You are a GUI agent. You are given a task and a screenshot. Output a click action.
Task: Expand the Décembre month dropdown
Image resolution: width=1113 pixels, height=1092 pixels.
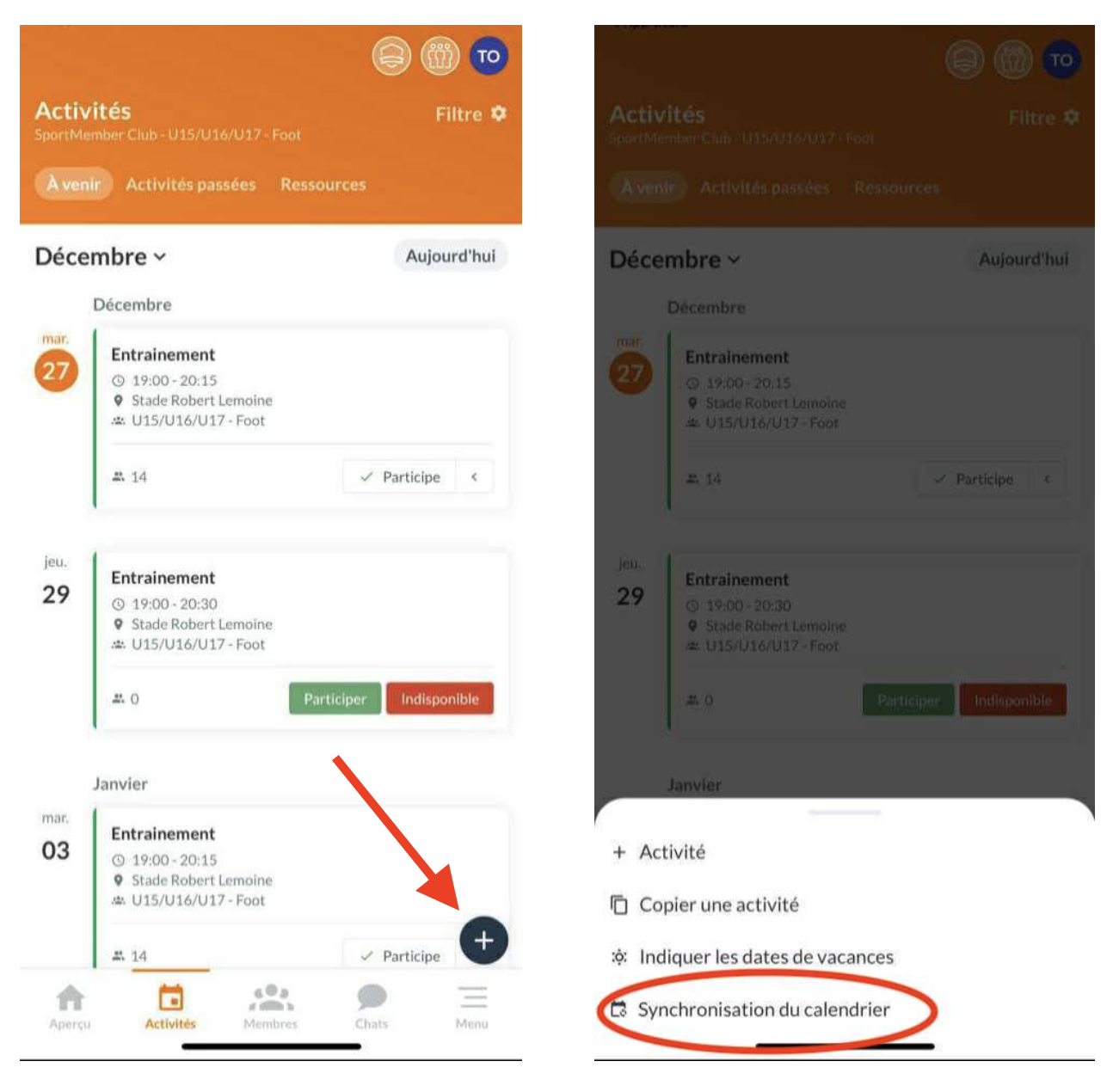coord(101,257)
